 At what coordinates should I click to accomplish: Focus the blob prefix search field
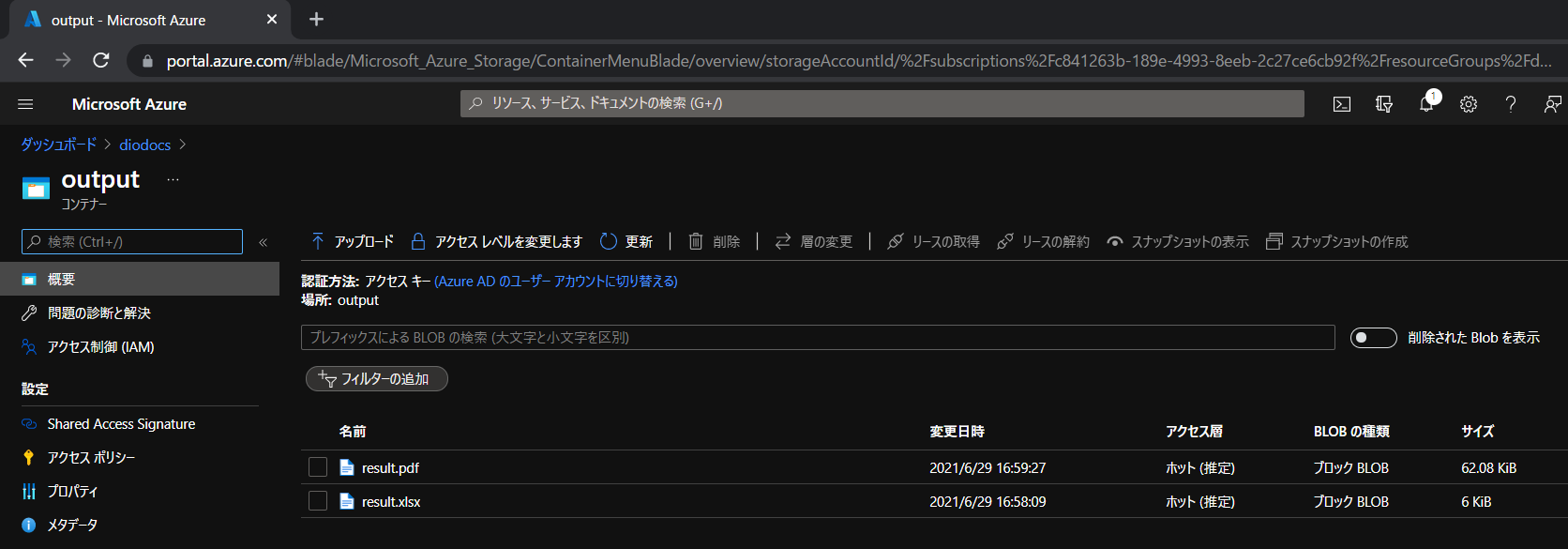pos(818,338)
